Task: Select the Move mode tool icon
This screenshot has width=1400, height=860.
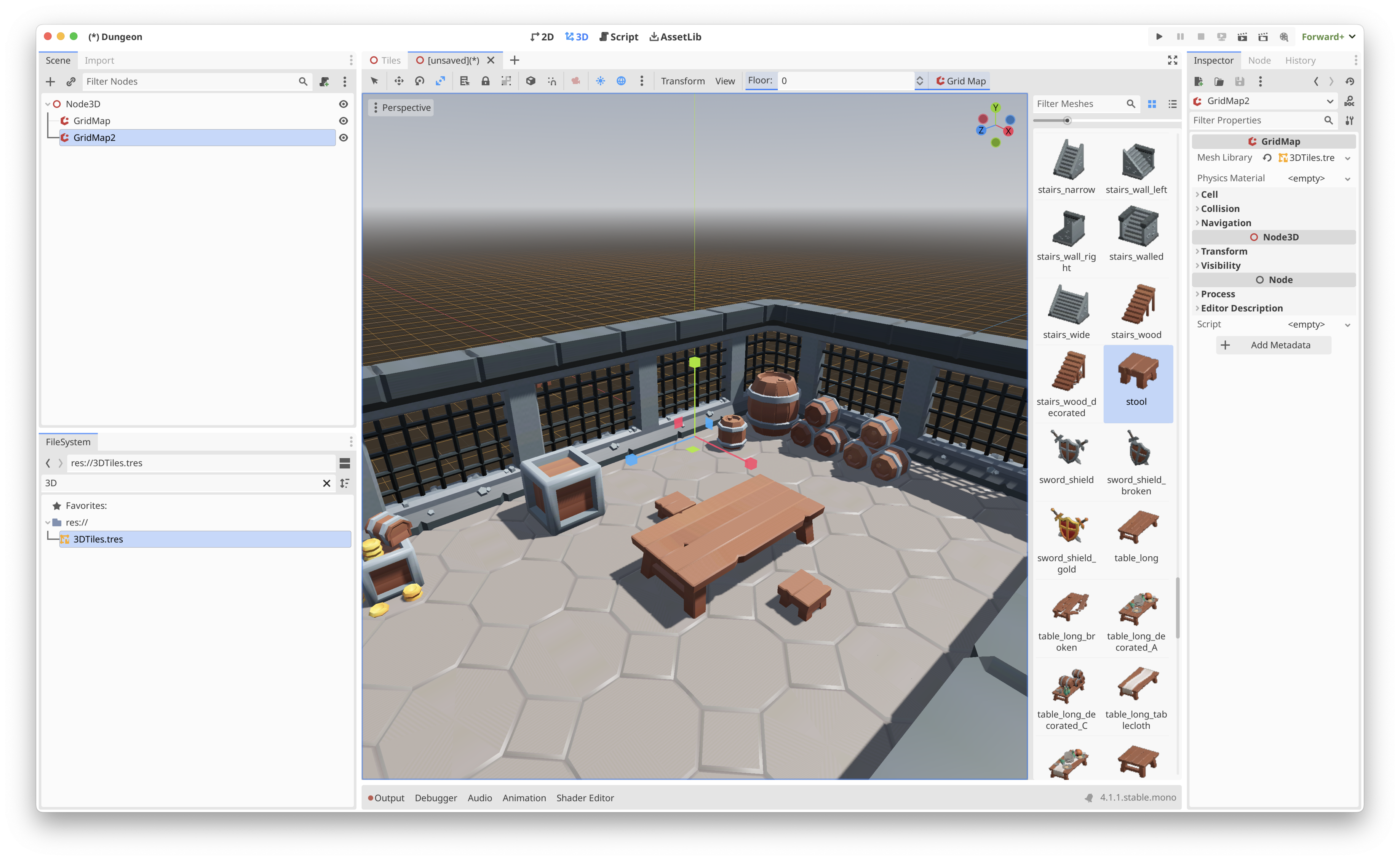Action: pos(399,81)
